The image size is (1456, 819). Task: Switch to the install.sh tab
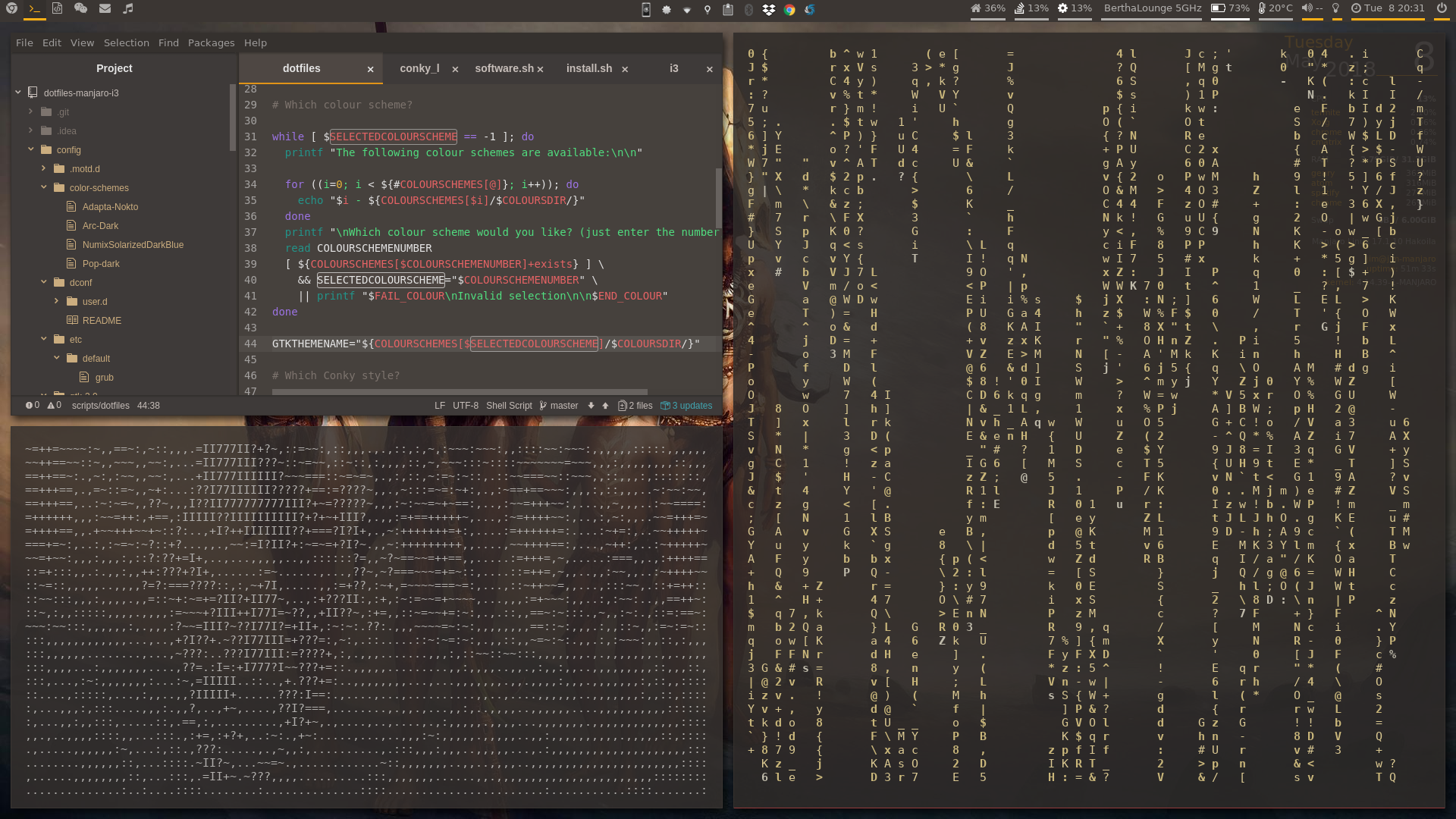coord(589,68)
